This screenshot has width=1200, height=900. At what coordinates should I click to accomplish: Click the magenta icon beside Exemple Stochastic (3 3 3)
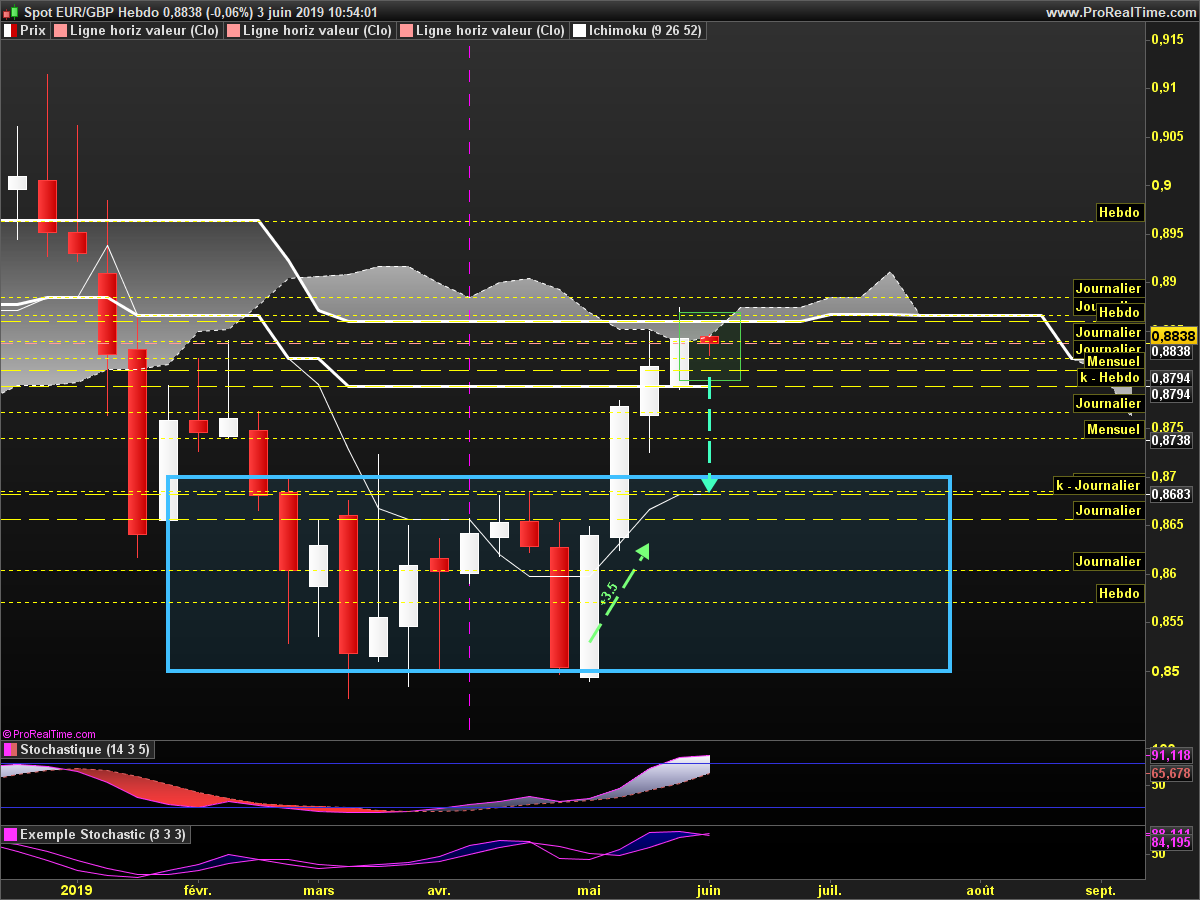coord(10,834)
